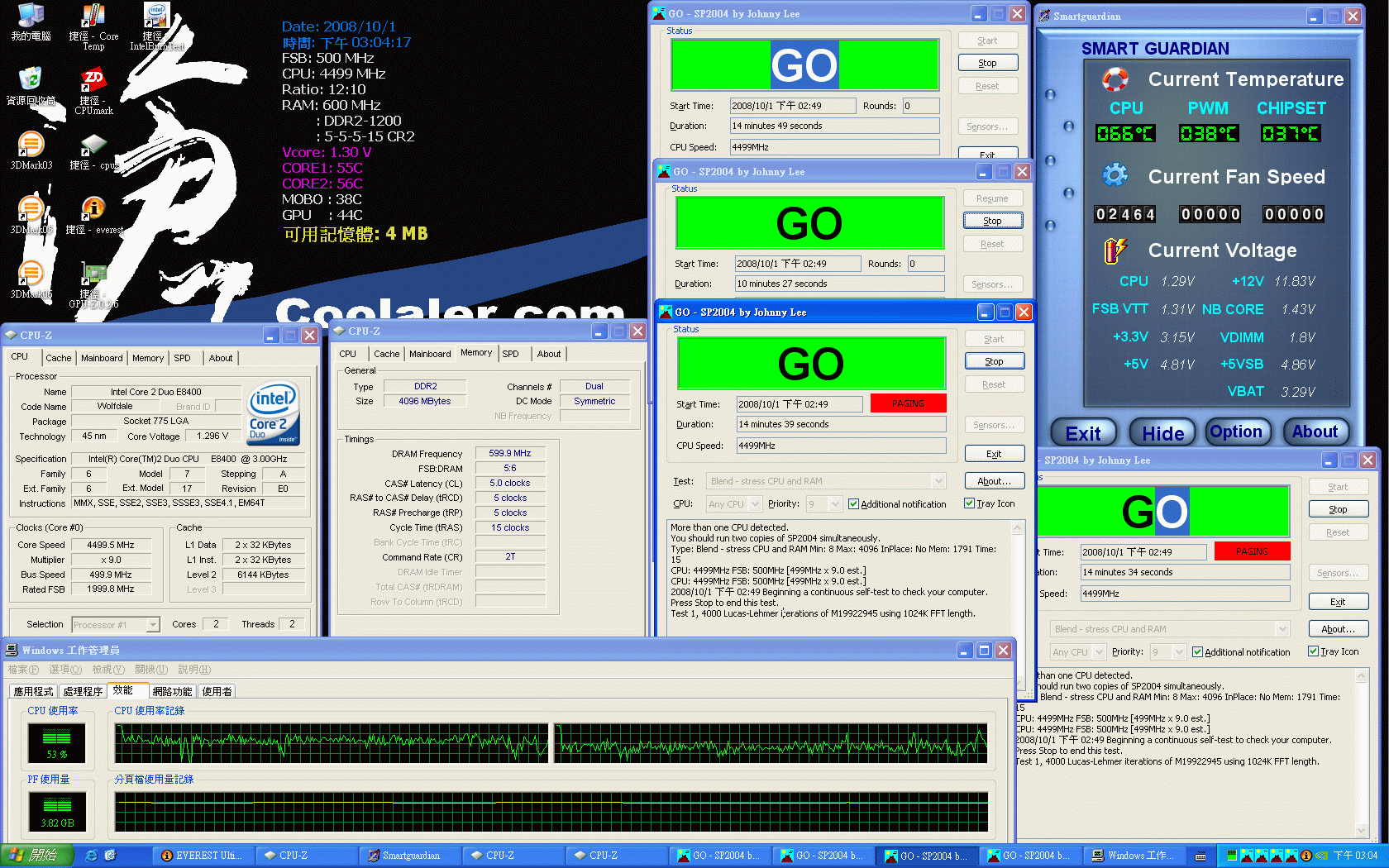Click the CPU 使用率記錄 graph in Task Manager
Image resolution: width=1389 pixels, height=868 pixels.
pos(551,743)
